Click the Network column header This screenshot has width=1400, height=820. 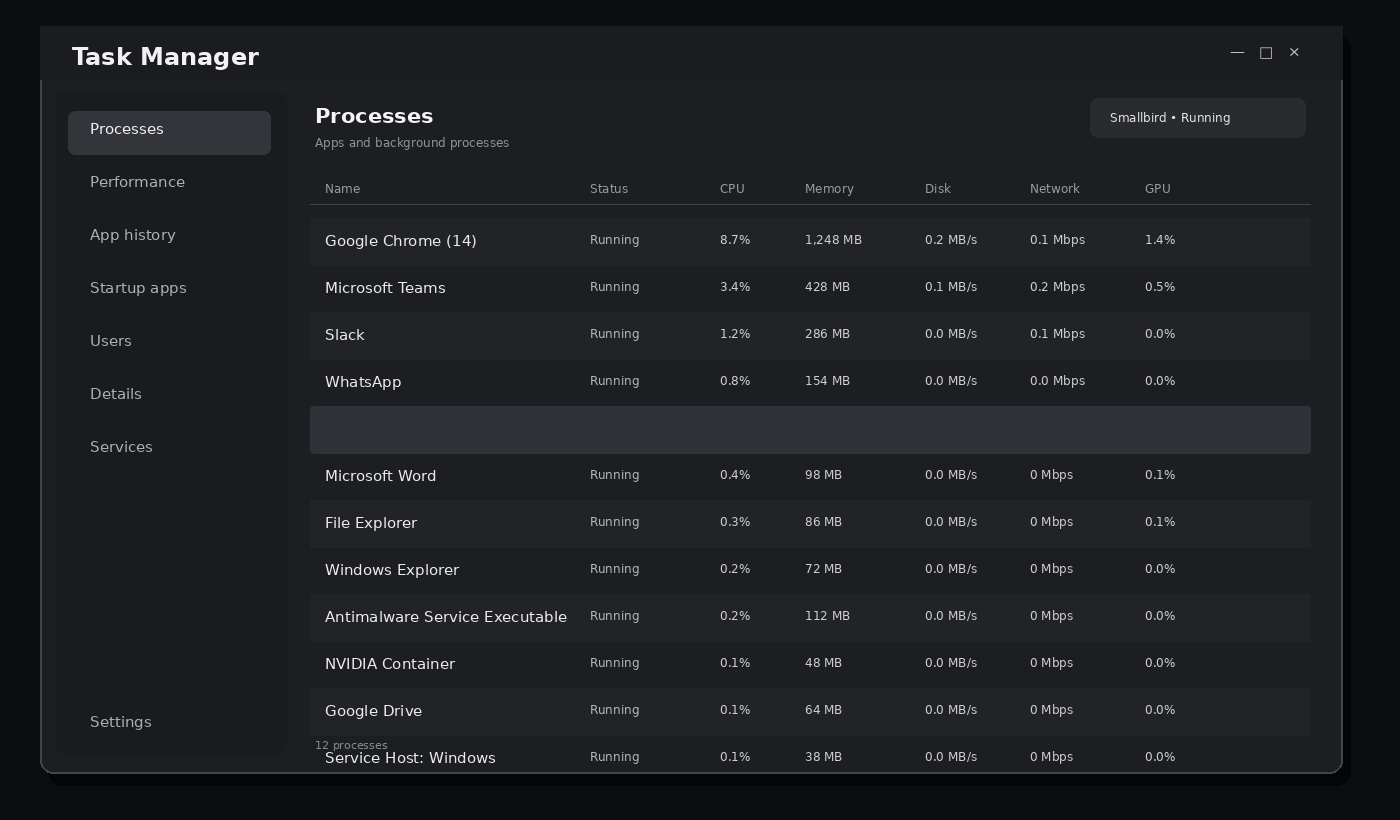[x=1054, y=189]
